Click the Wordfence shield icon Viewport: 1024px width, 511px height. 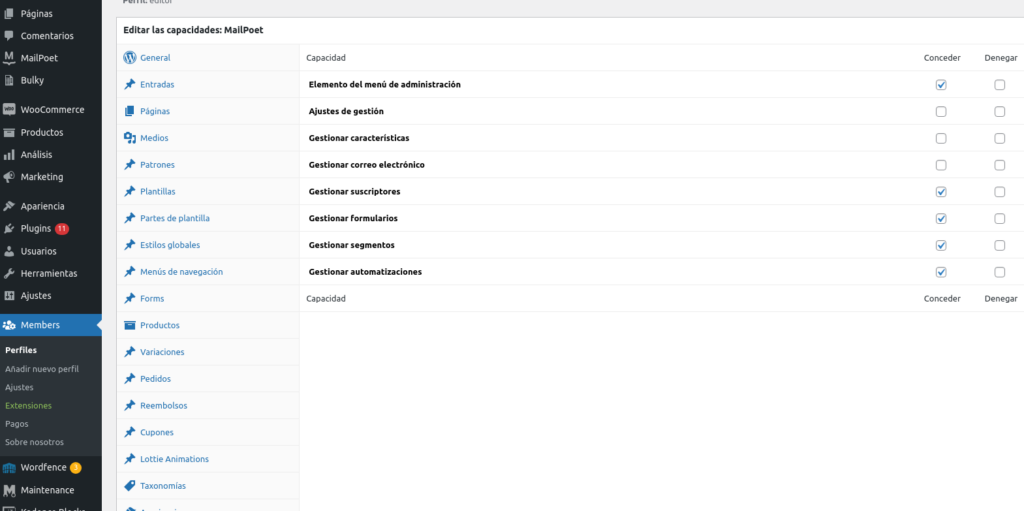9,468
